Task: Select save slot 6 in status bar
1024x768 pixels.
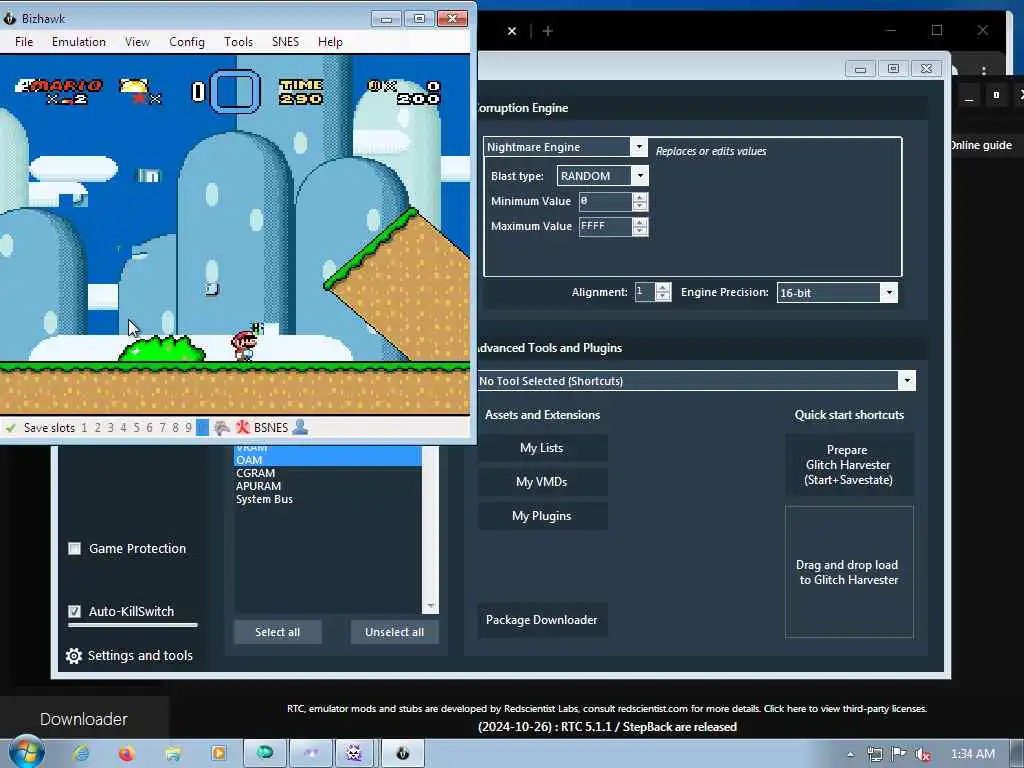Action: [x=150, y=428]
